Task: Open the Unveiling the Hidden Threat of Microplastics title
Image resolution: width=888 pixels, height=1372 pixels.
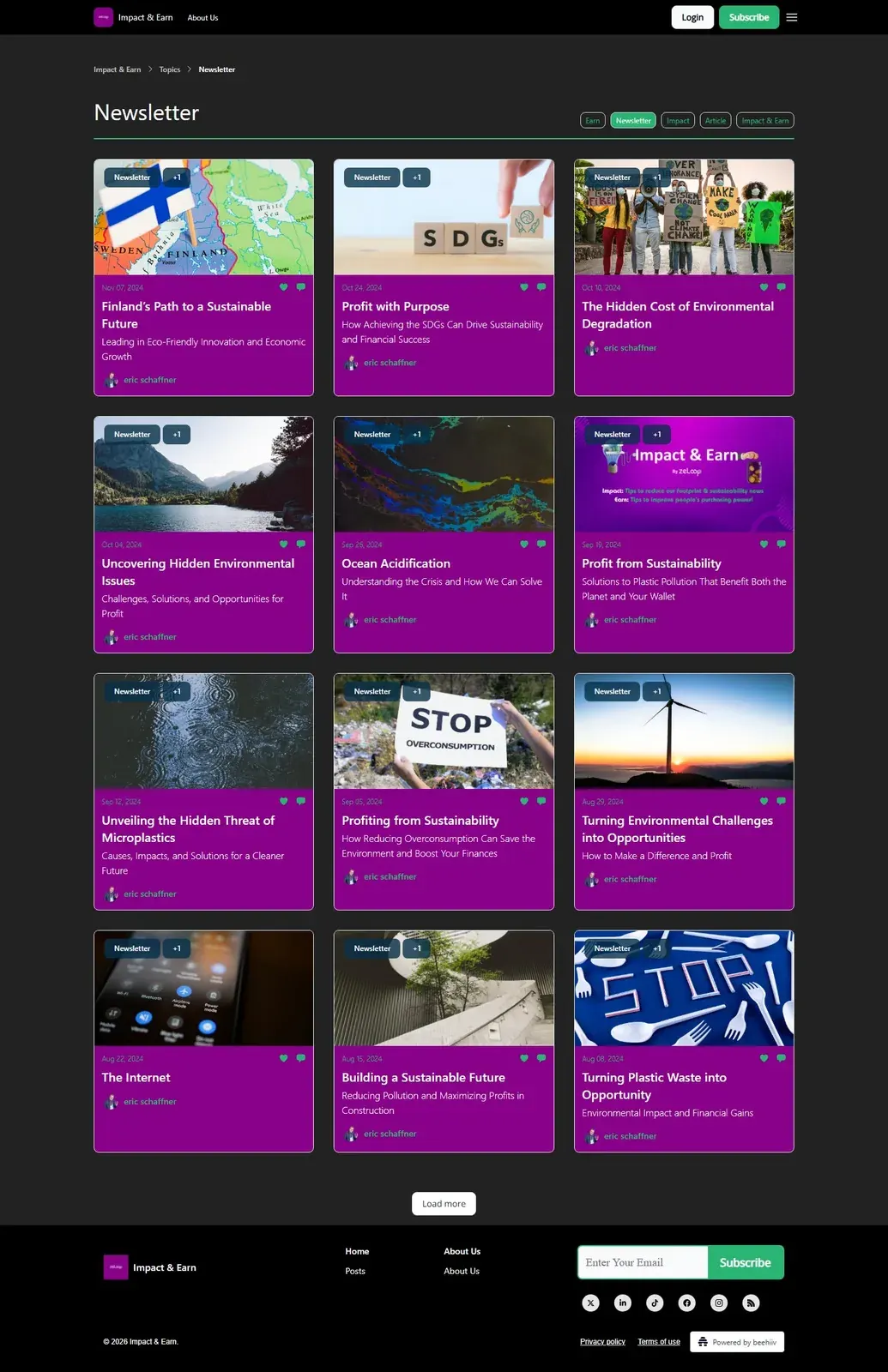Action: 188,829
